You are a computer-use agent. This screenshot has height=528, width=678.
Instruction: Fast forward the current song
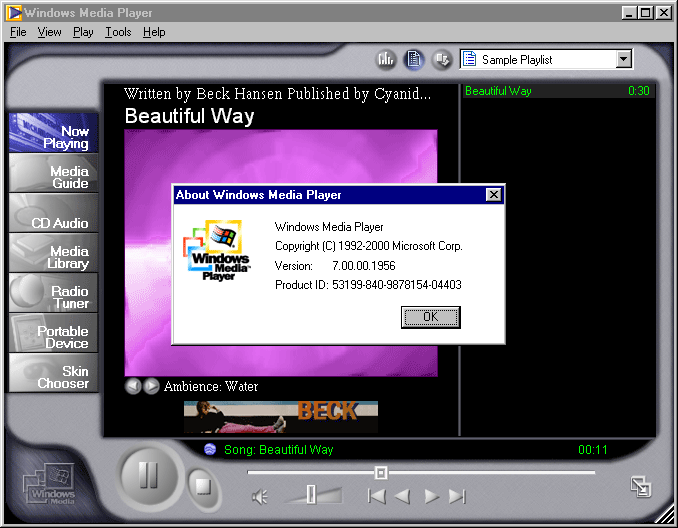click(x=432, y=496)
